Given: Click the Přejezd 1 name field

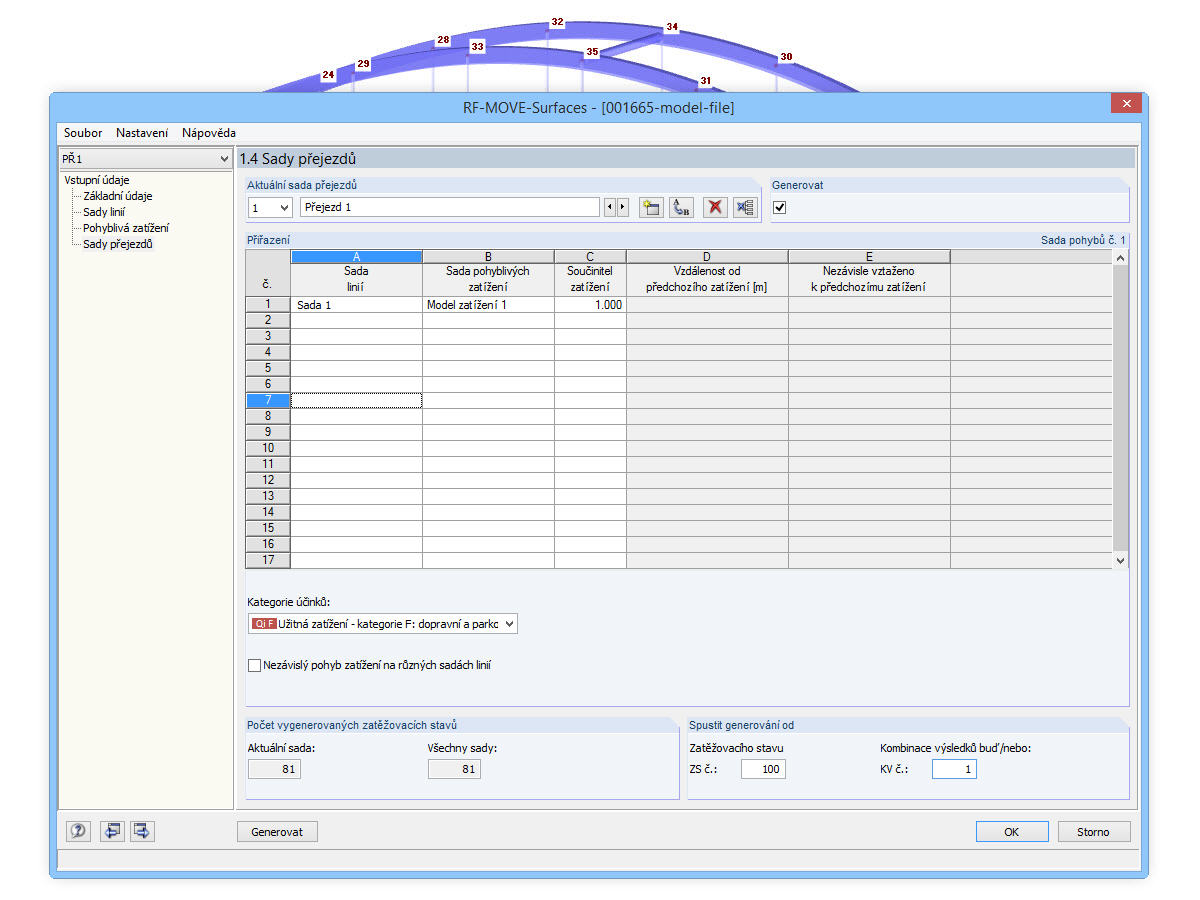Looking at the screenshot, I should tap(450, 207).
